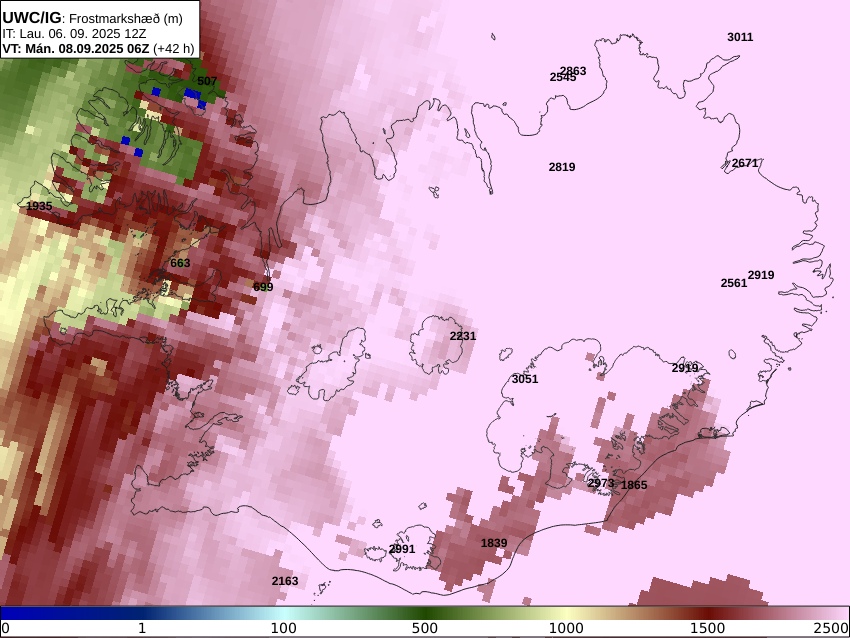This screenshot has height=638, width=850.
Task: Click the 'UWC/IG: Frostmarkshæð (m)' title text
Action: click(x=93, y=18)
